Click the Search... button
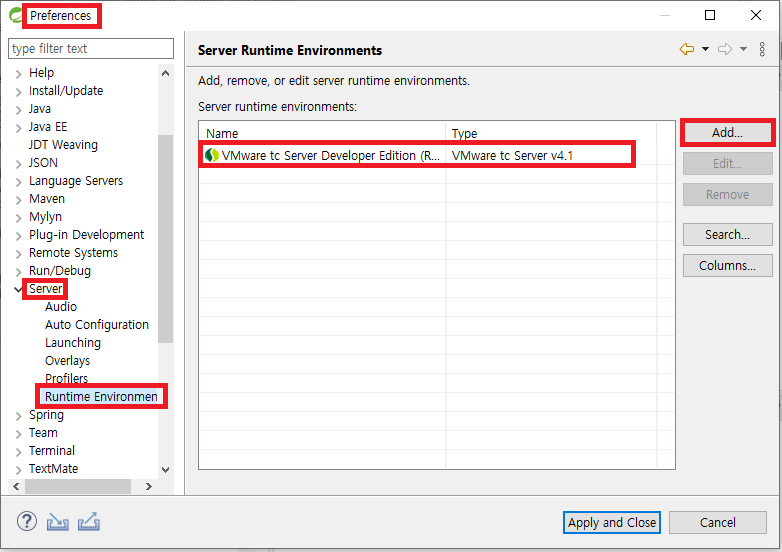The width and height of the screenshot is (782, 552). 728,234
